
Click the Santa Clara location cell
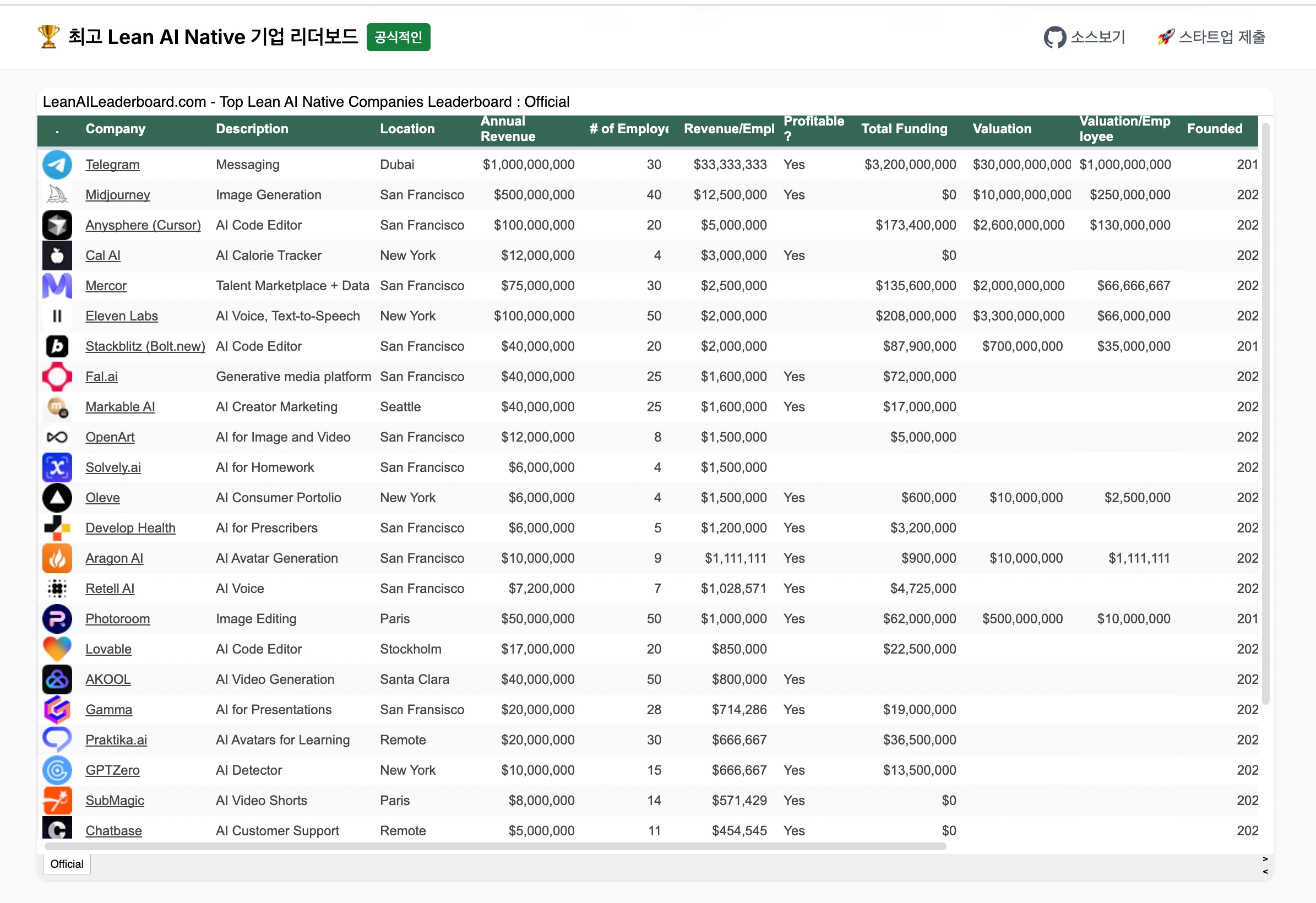pos(415,679)
